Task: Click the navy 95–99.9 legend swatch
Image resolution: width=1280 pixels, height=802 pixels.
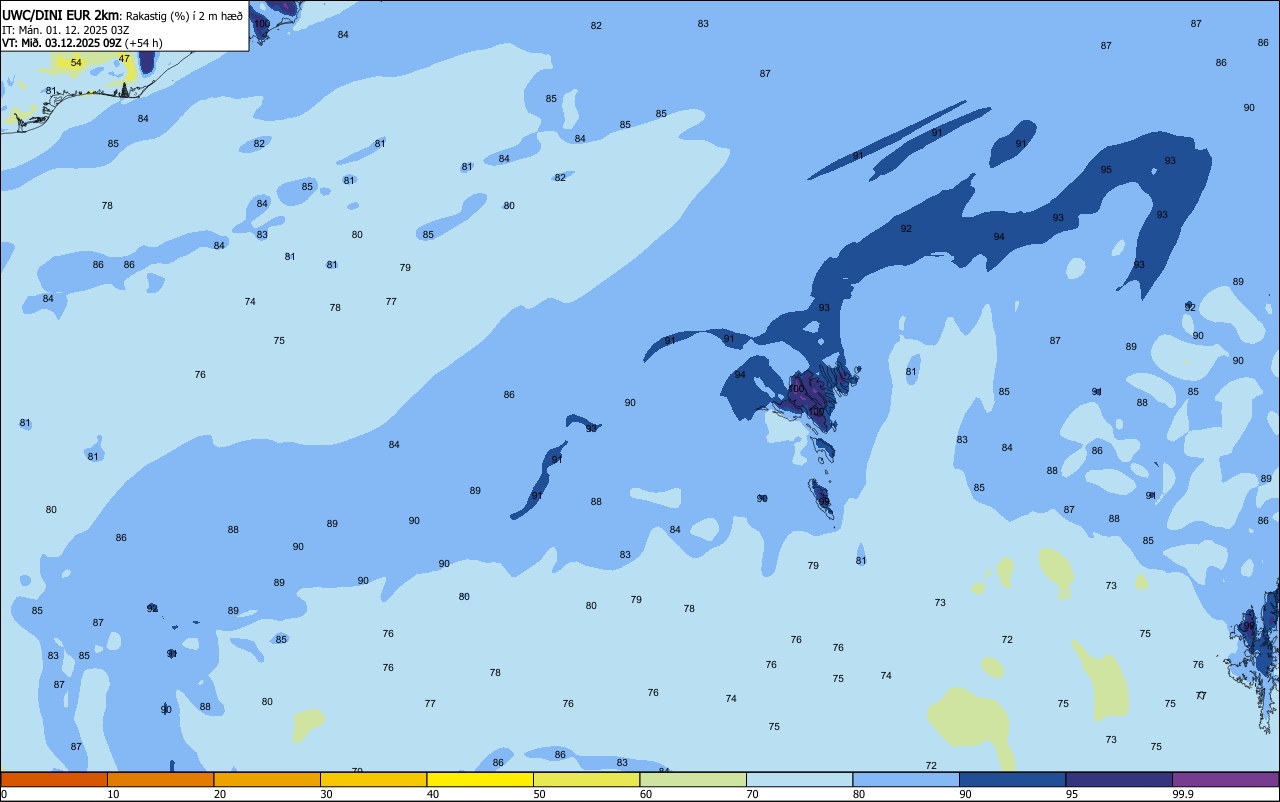Action: (x=1119, y=779)
